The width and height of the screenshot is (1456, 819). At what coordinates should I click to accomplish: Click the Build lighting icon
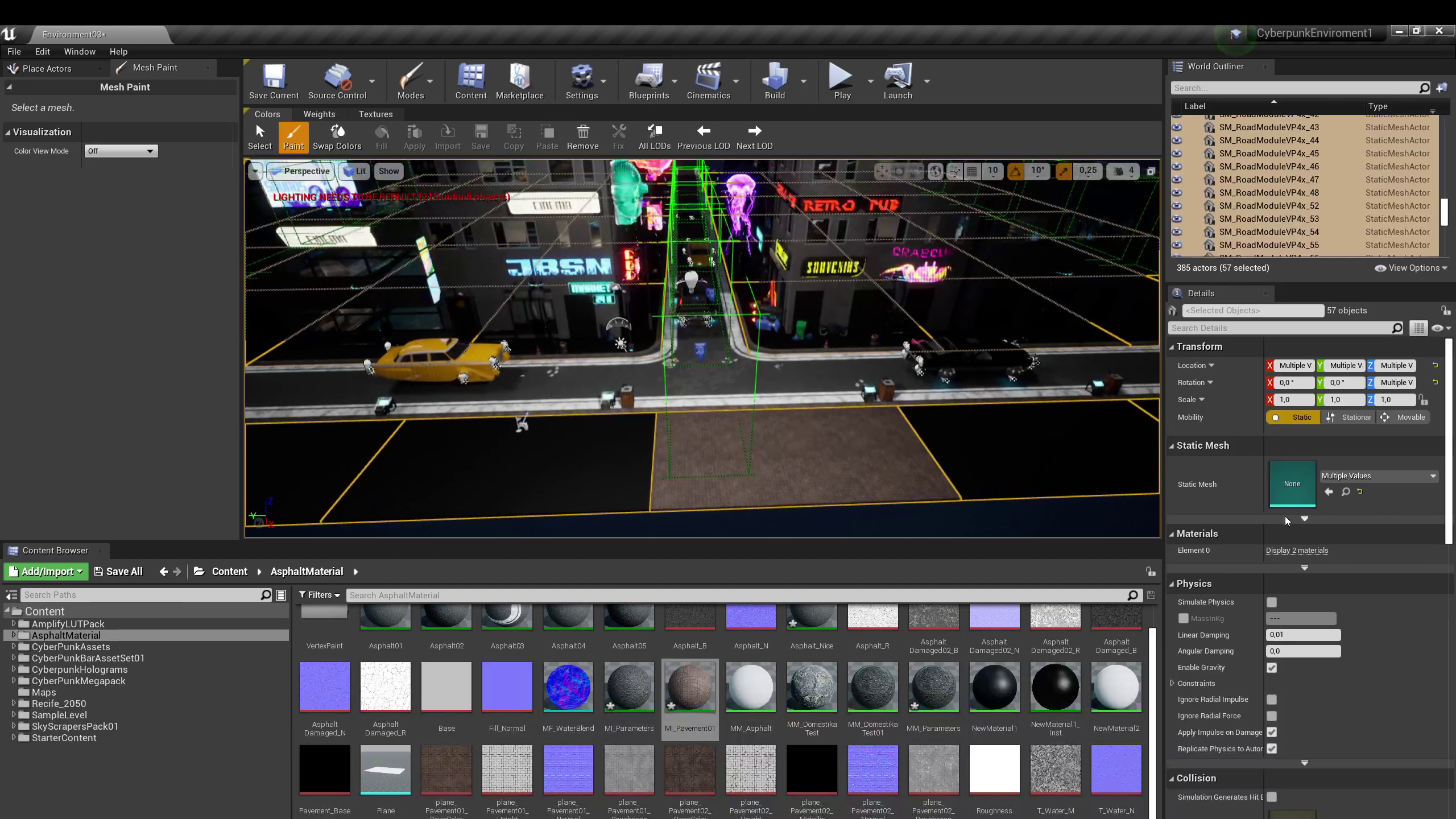[774, 81]
